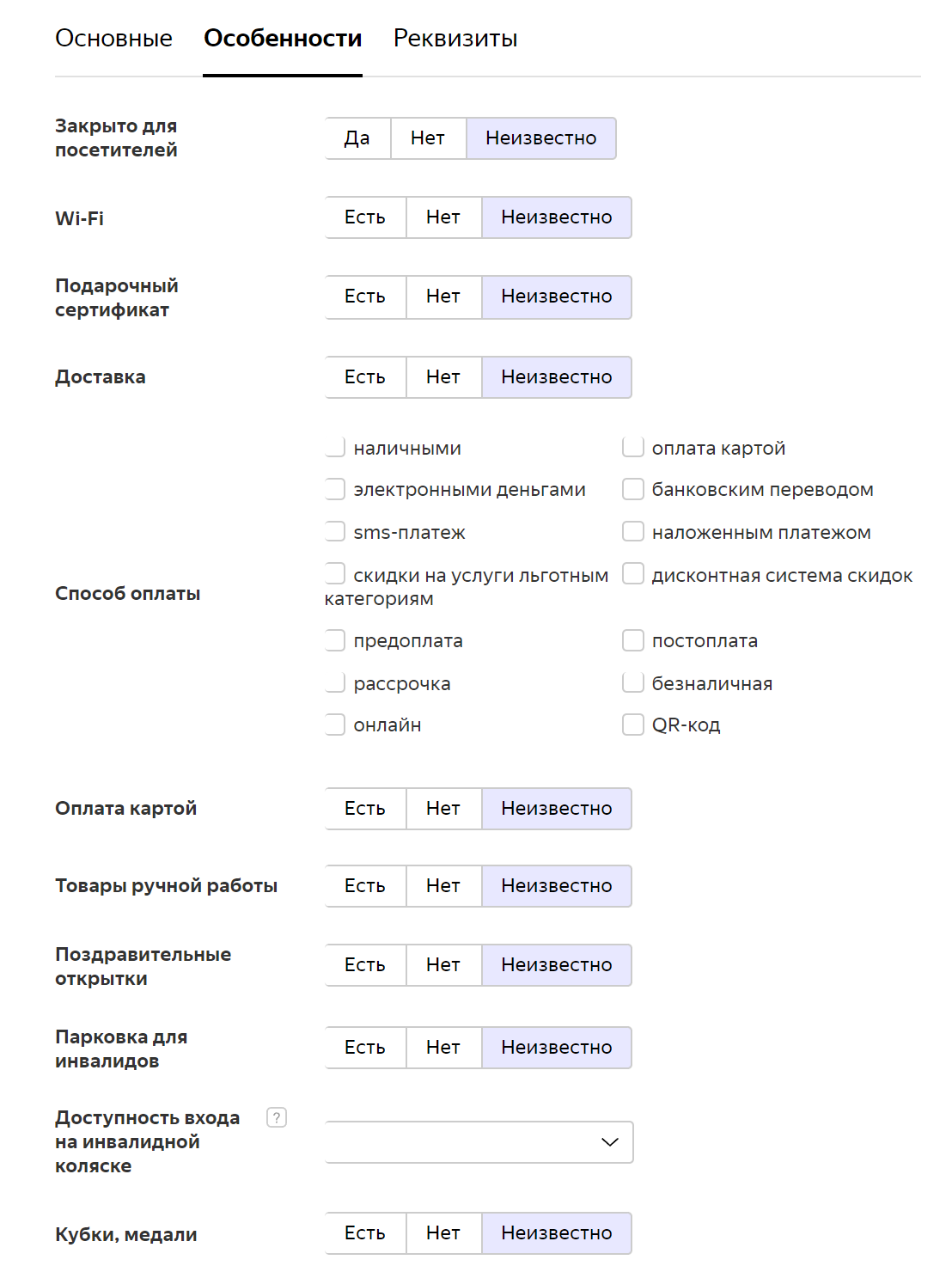Viewport: 952px width, 1272px height.
Task: Set Парковка для инвалидов to Есть
Action: (x=365, y=1048)
